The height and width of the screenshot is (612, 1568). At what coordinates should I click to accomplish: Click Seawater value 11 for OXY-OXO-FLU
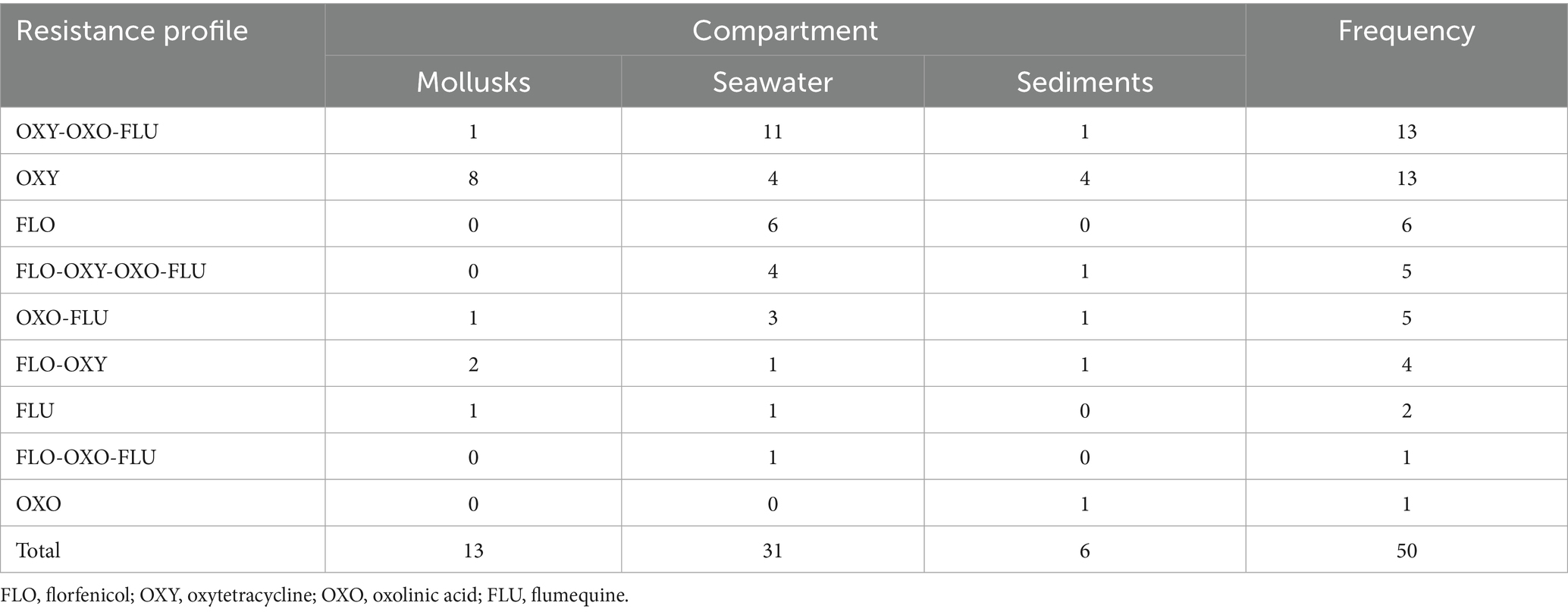tap(772, 132)
